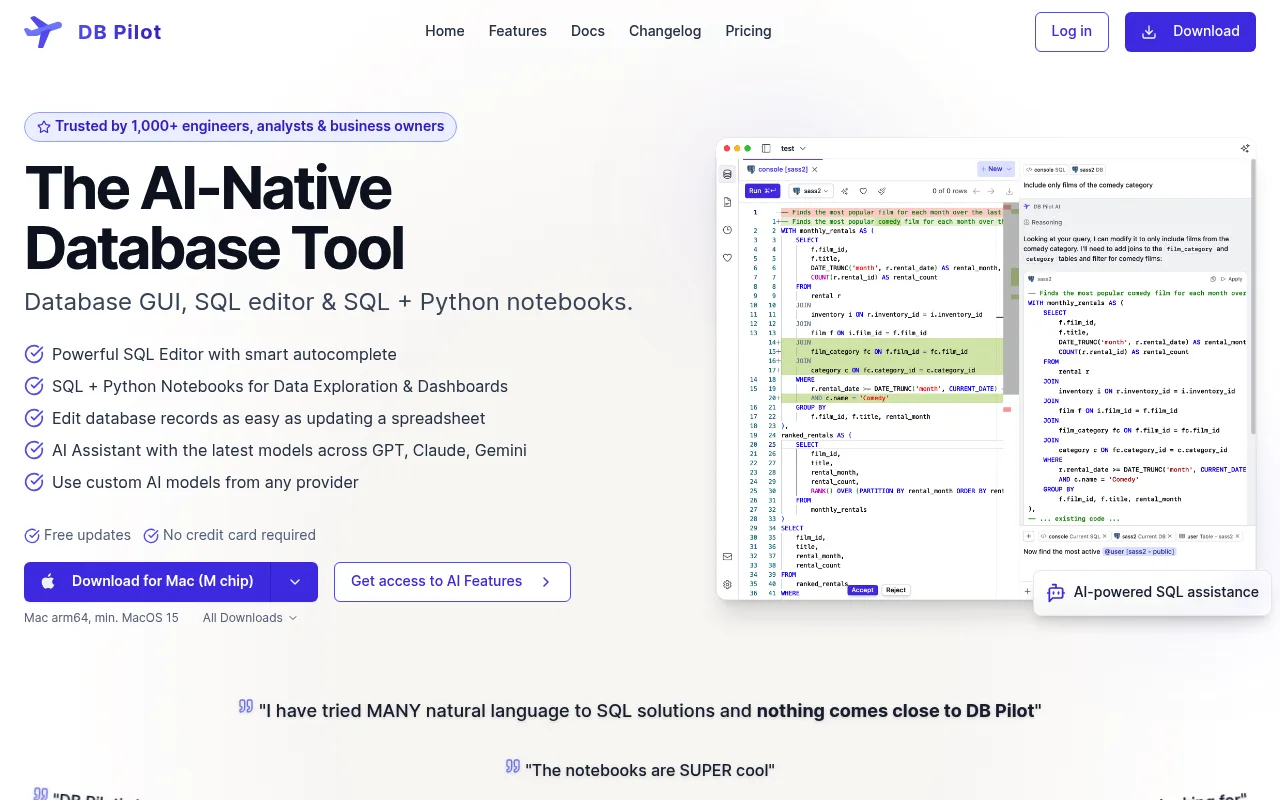Reject the suggested diff changes

point(896,590)
